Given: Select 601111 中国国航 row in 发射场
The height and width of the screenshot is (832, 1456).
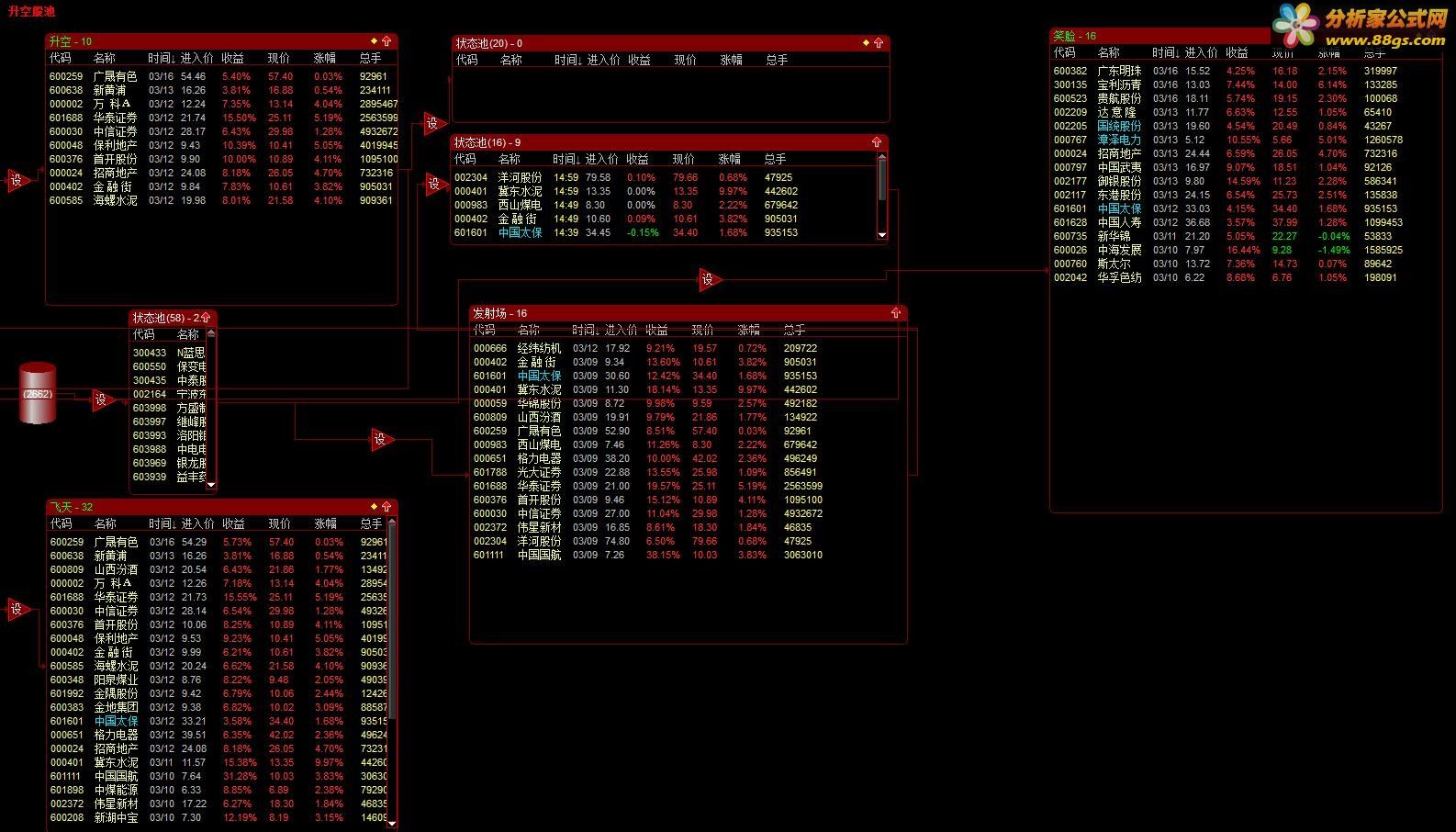Looking at the screenshot, I should click(x=689, y=555).
